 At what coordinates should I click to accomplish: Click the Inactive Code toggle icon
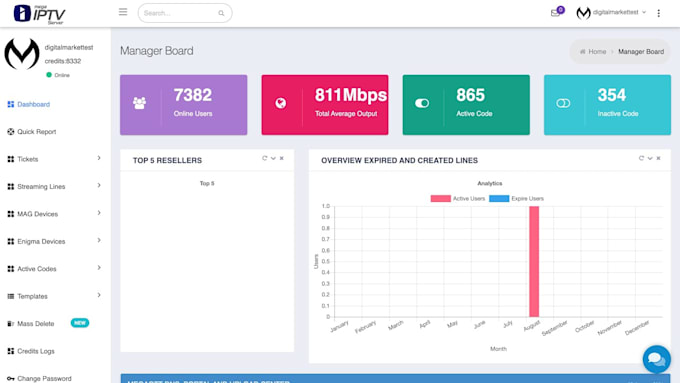click(x=563, y=103)
